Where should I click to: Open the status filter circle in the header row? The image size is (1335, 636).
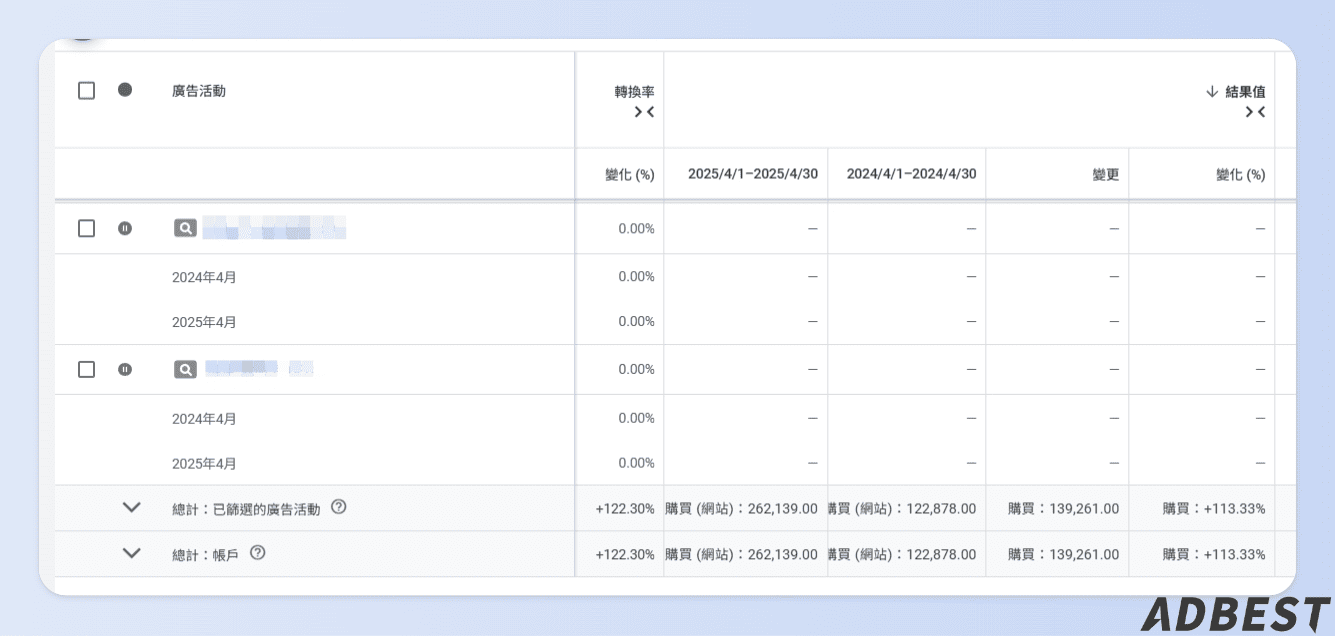point(123,90)
